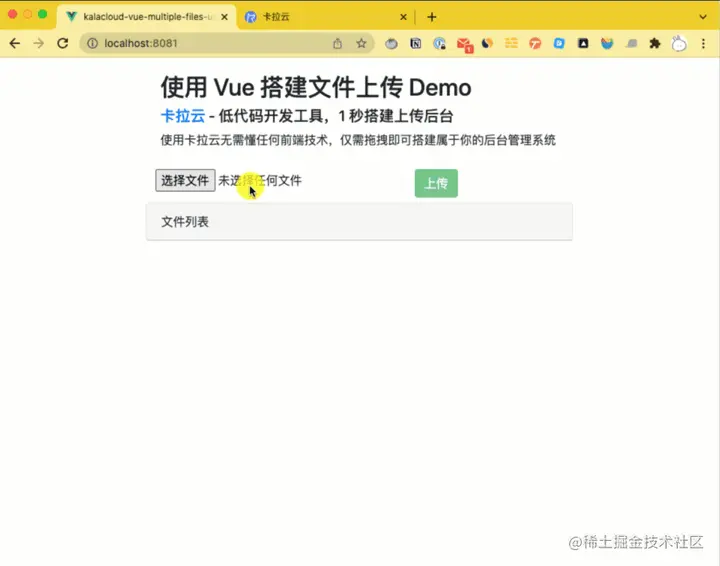The width and height of the screenshot is (720, 566).
Task: Open the orange round T extension icon
Action: pyautogui.click(x=535, y=44)
